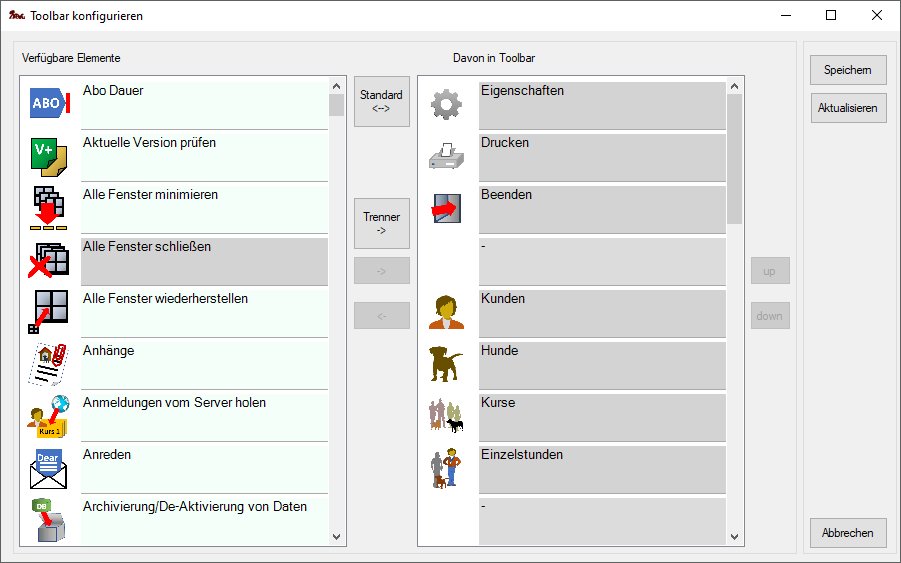Click the Beenden exit icon
Image resolution: width=901 pixels, height=563 pixels.
[446, 208]
